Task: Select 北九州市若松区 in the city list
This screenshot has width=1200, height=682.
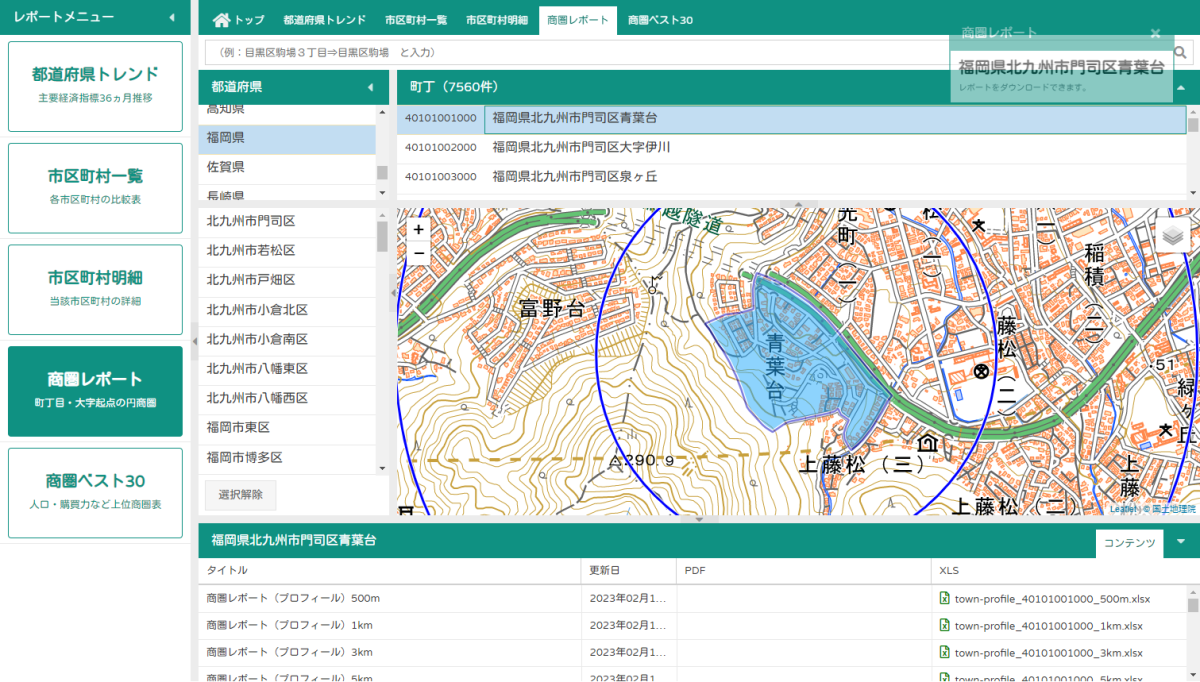Action: pyautogui.click(x=287, y=251)
